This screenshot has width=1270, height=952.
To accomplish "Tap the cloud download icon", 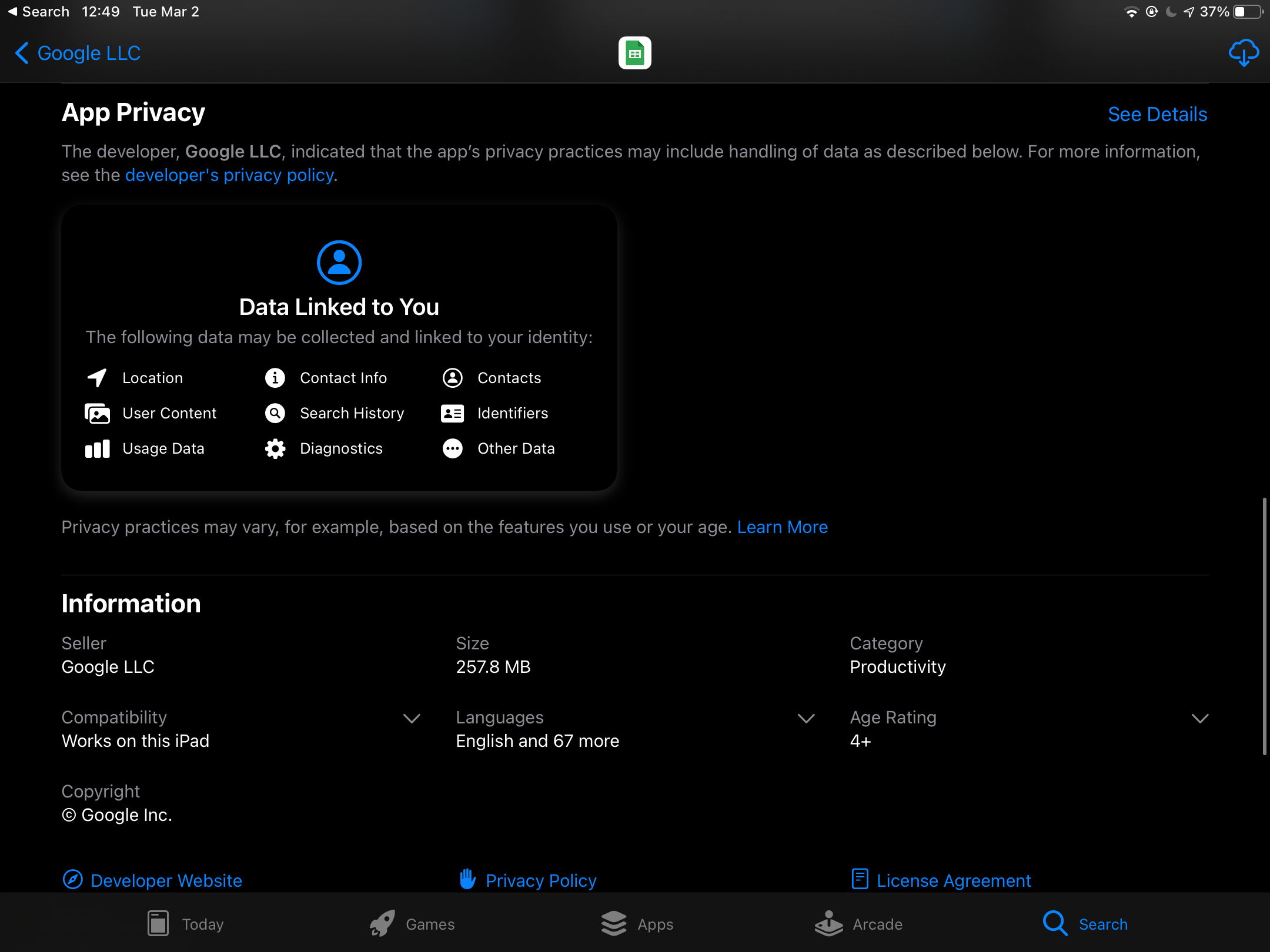I will 1244,53.
